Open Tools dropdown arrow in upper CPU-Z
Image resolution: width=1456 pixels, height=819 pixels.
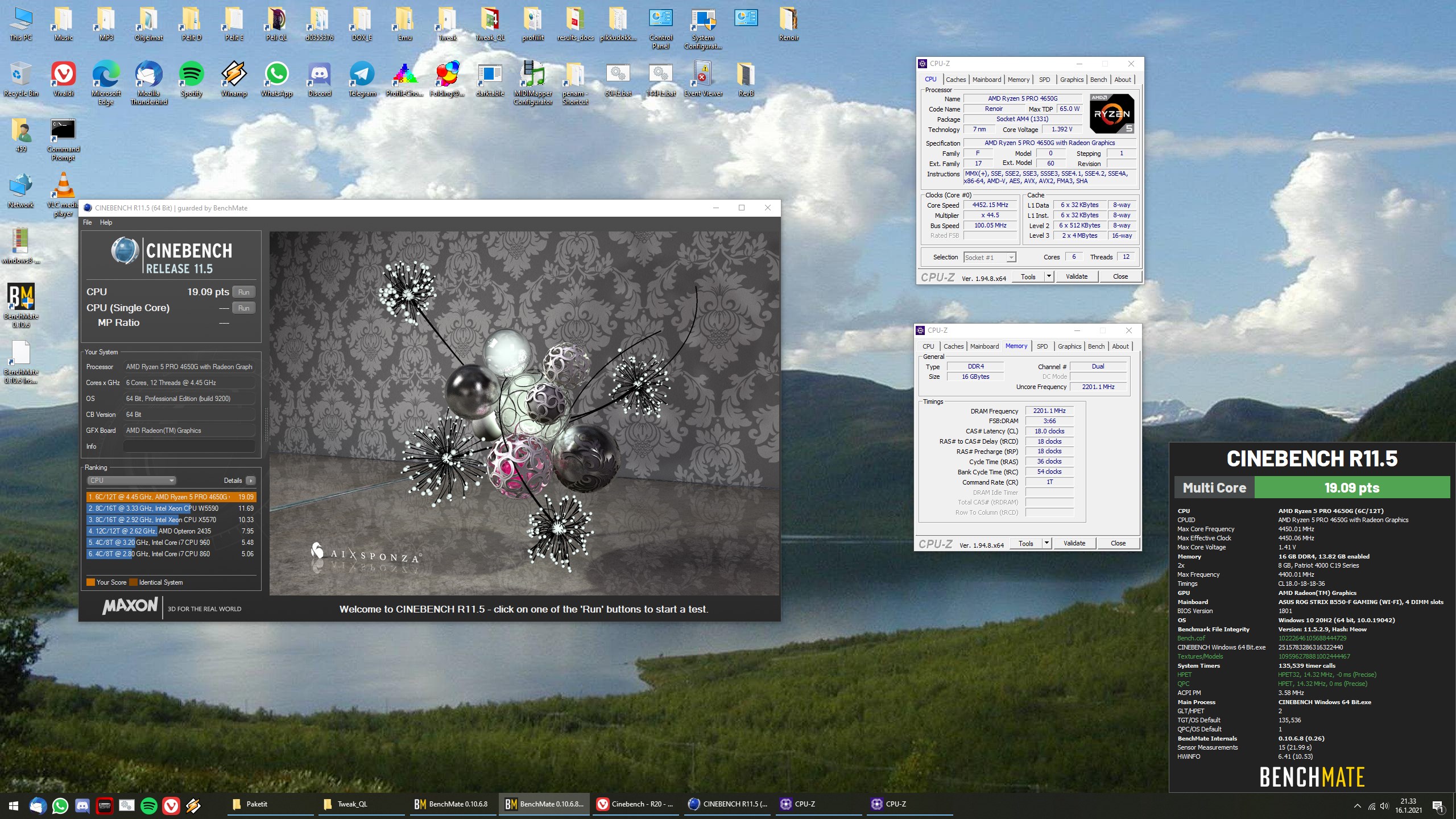tap(1049, 276)
